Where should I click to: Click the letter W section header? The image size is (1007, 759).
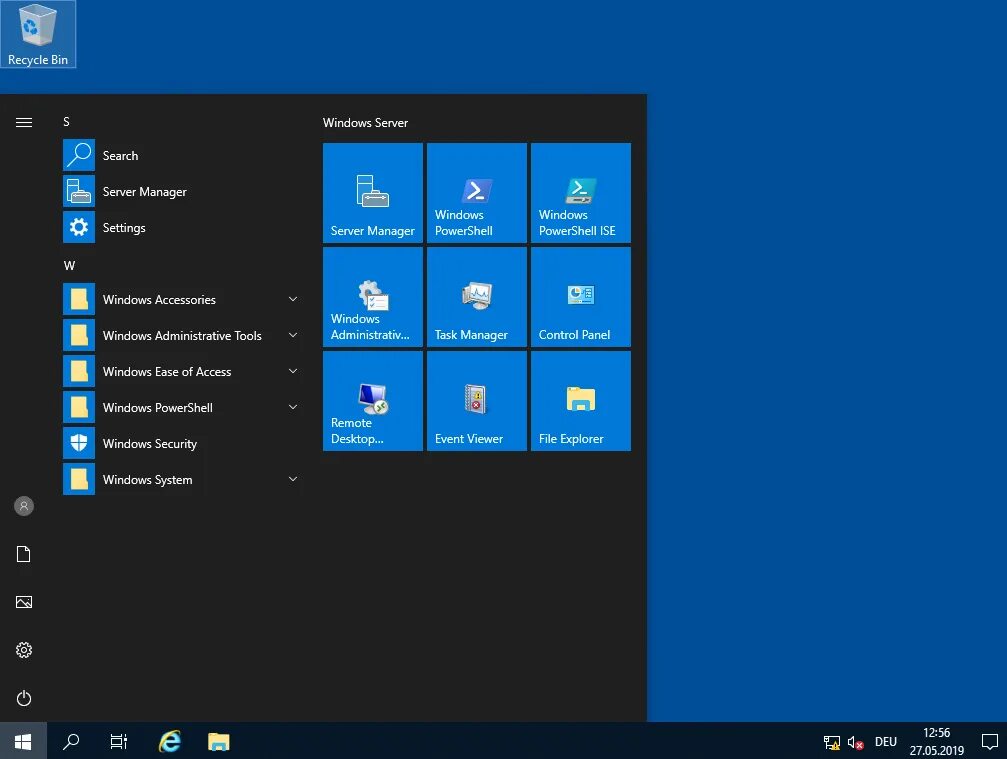[69, 266]
